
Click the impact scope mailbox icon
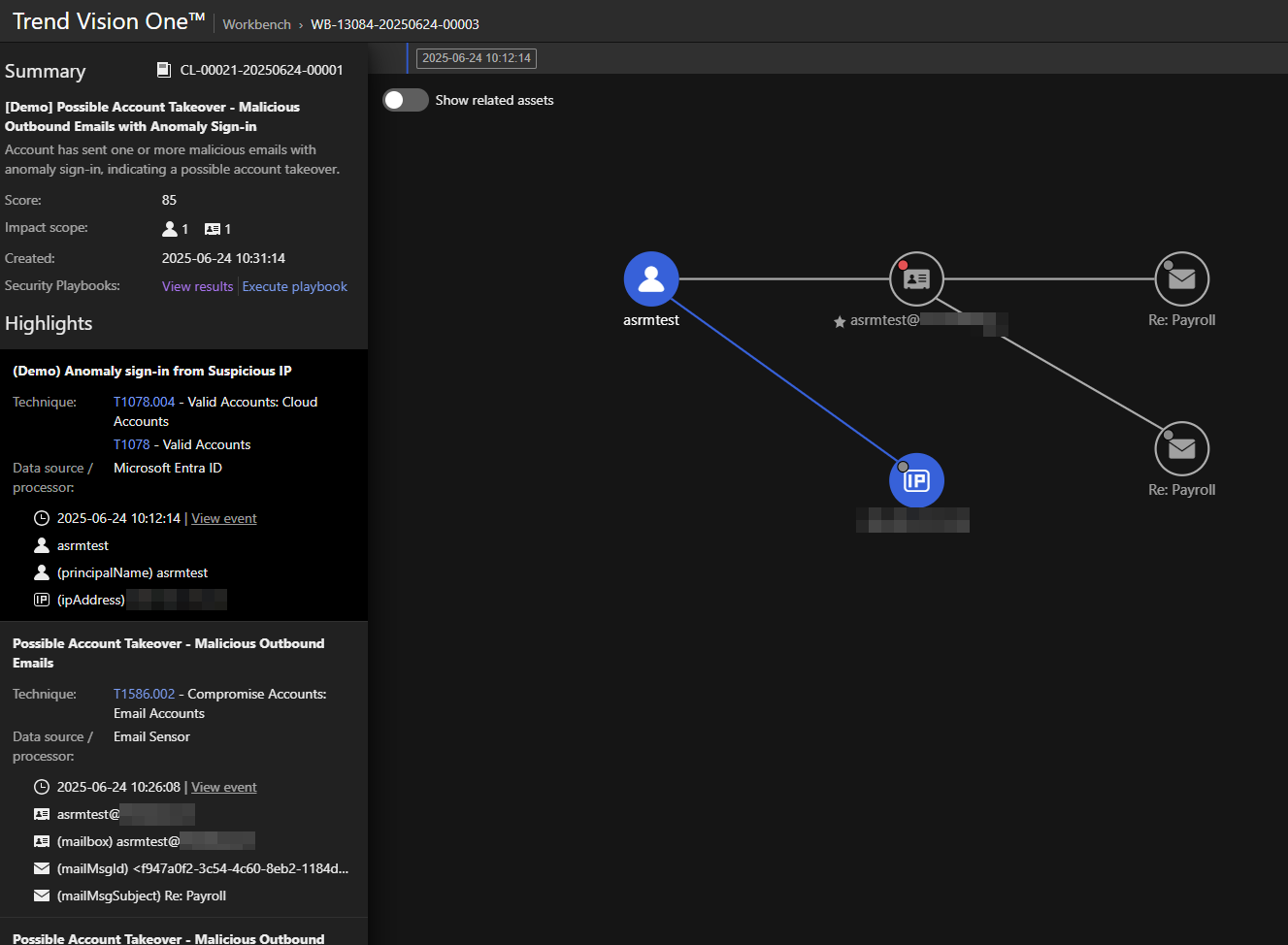point(213,229)
